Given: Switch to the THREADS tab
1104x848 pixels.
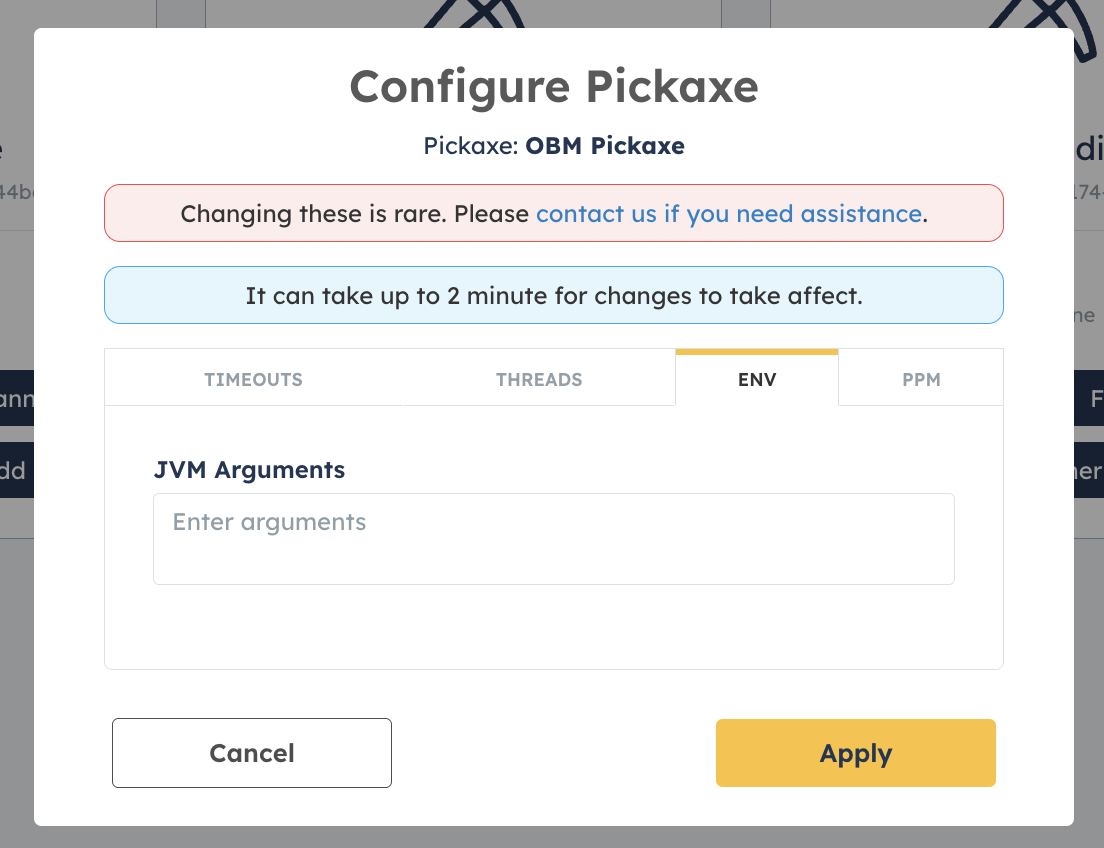Looking at the screenshot, I should 539,380.
